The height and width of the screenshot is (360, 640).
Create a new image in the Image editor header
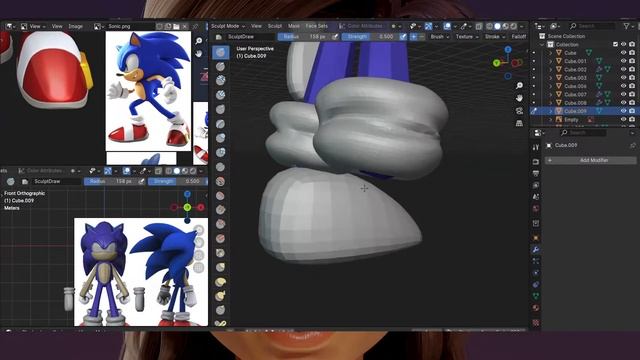(x=168, y=26)
